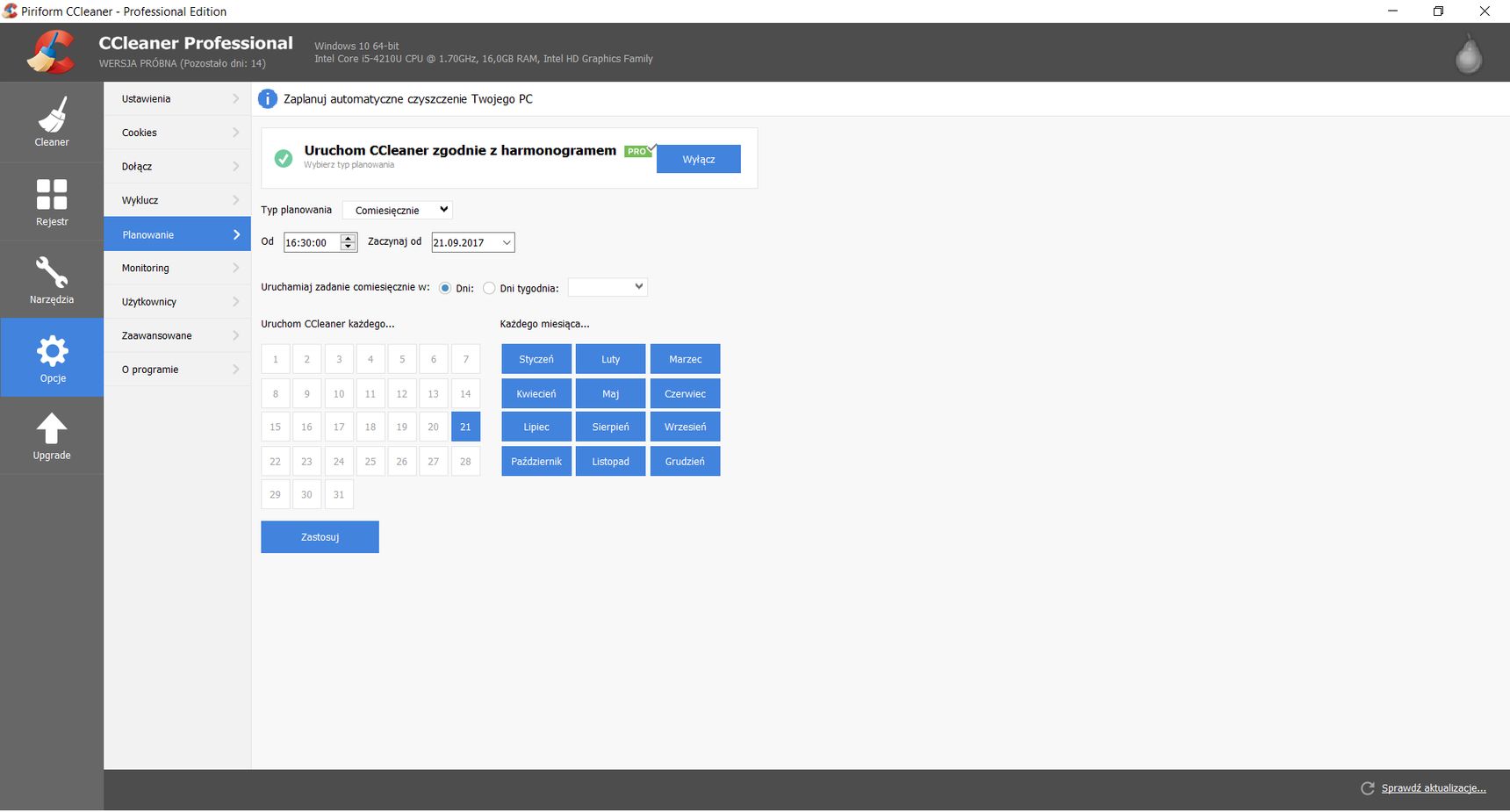The image size is (1510, 812).
Task: Toggle the Listopad month button
Action: point(611,461)
